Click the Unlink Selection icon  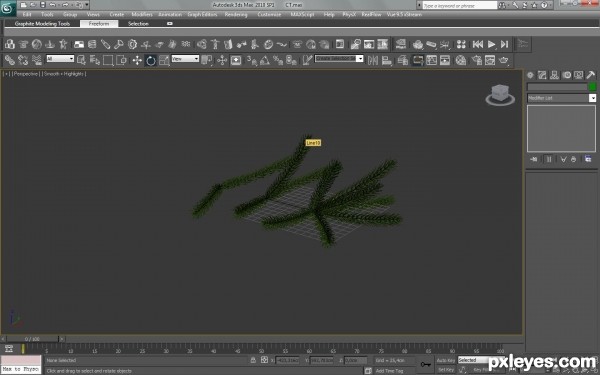click(x=23, y=60)
